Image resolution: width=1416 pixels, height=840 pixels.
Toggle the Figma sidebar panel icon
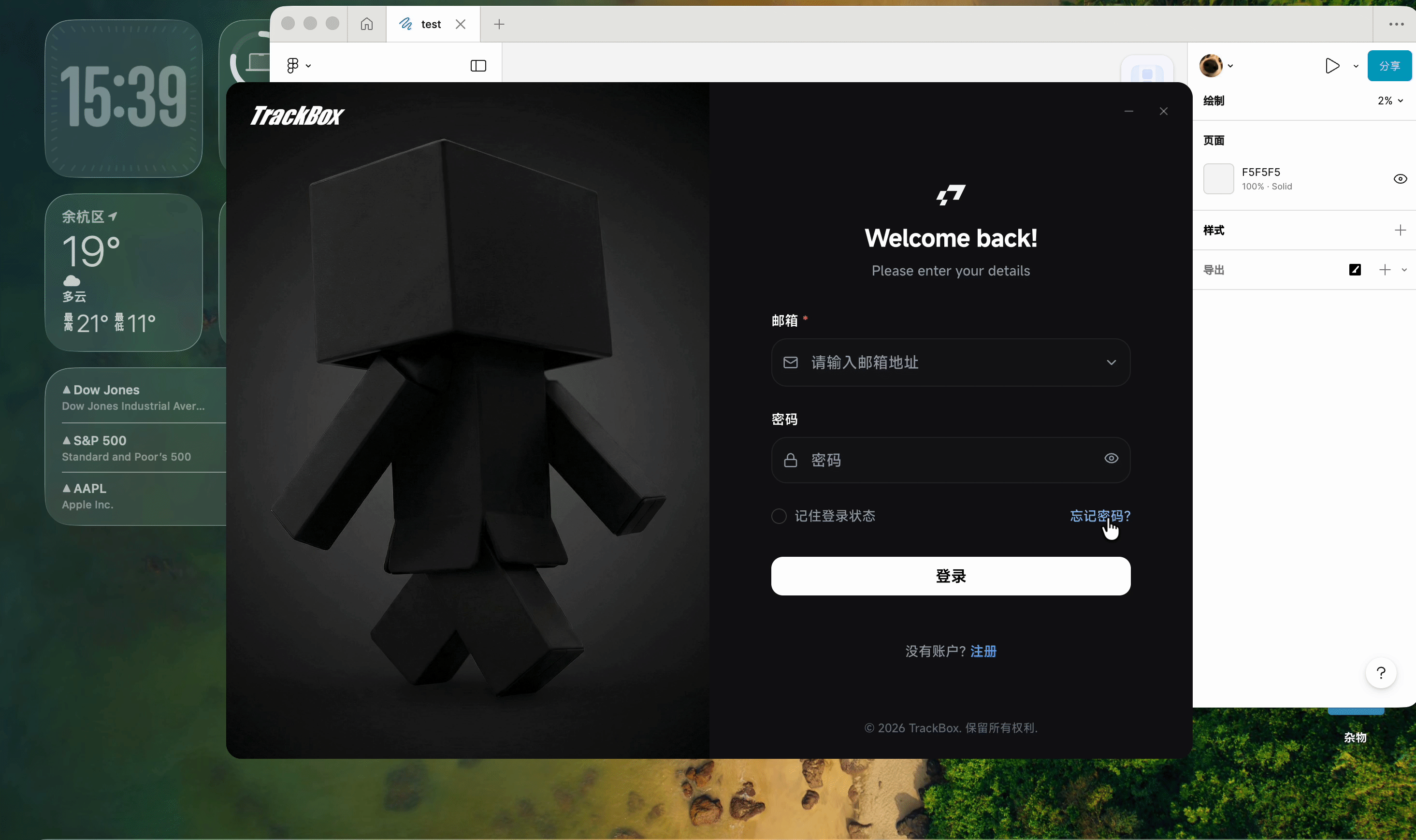point(478,66)
